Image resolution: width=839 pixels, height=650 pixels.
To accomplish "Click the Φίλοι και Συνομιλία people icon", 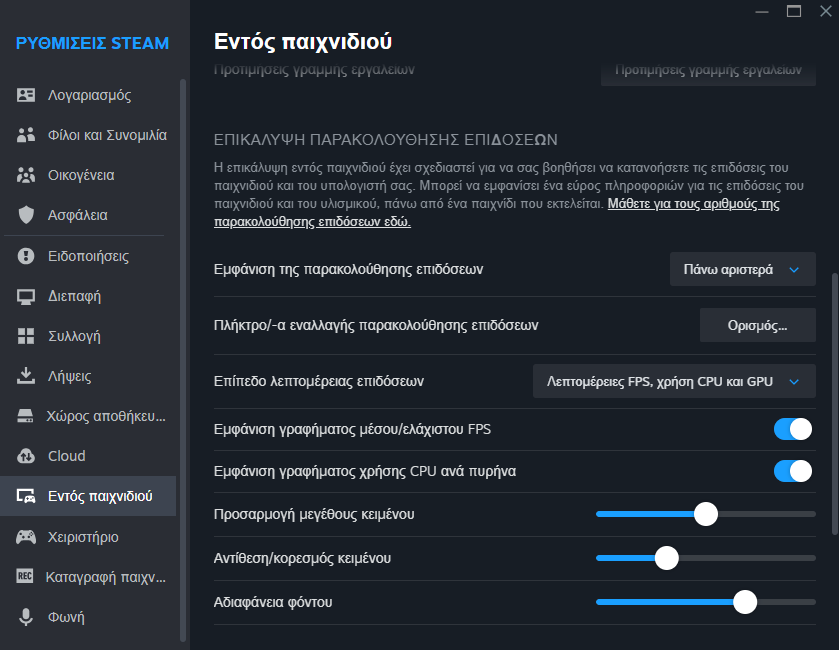I will point(27,135).
